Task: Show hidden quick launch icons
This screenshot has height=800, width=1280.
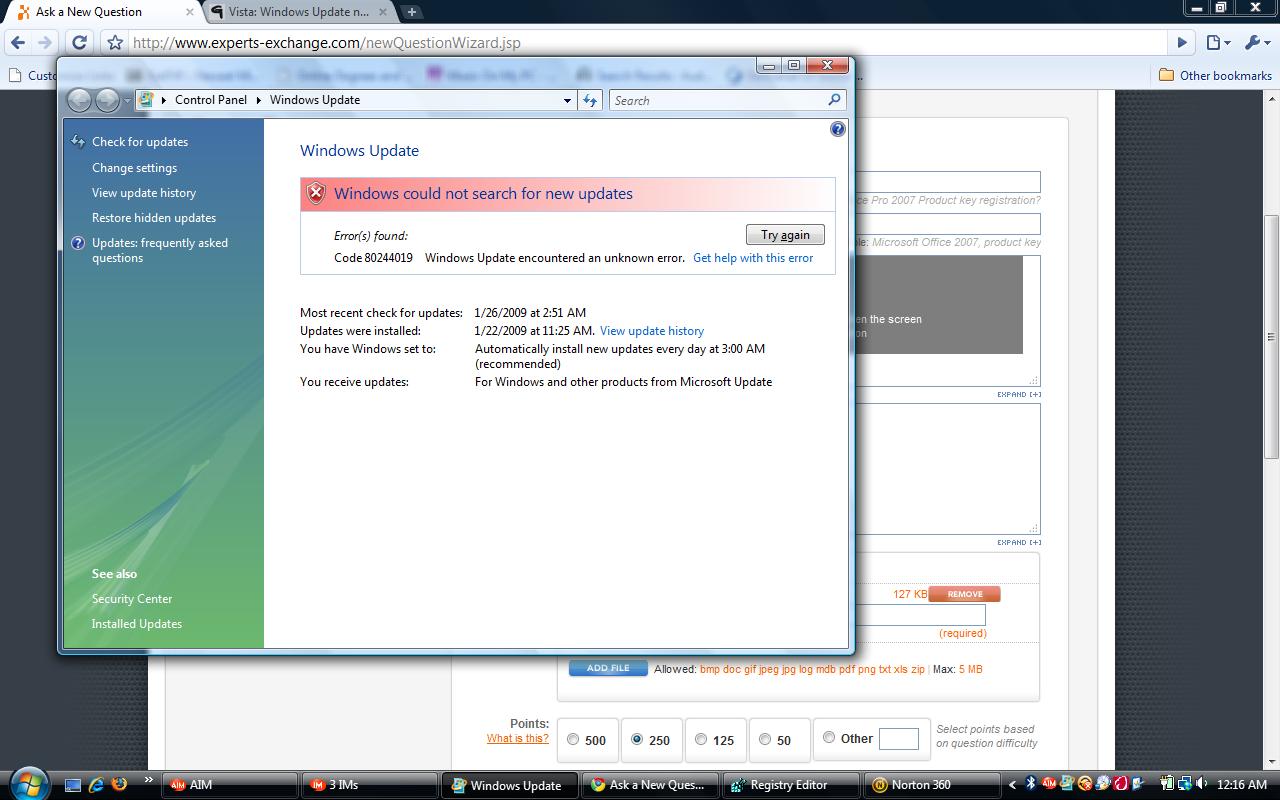Action: pos(149,780)
